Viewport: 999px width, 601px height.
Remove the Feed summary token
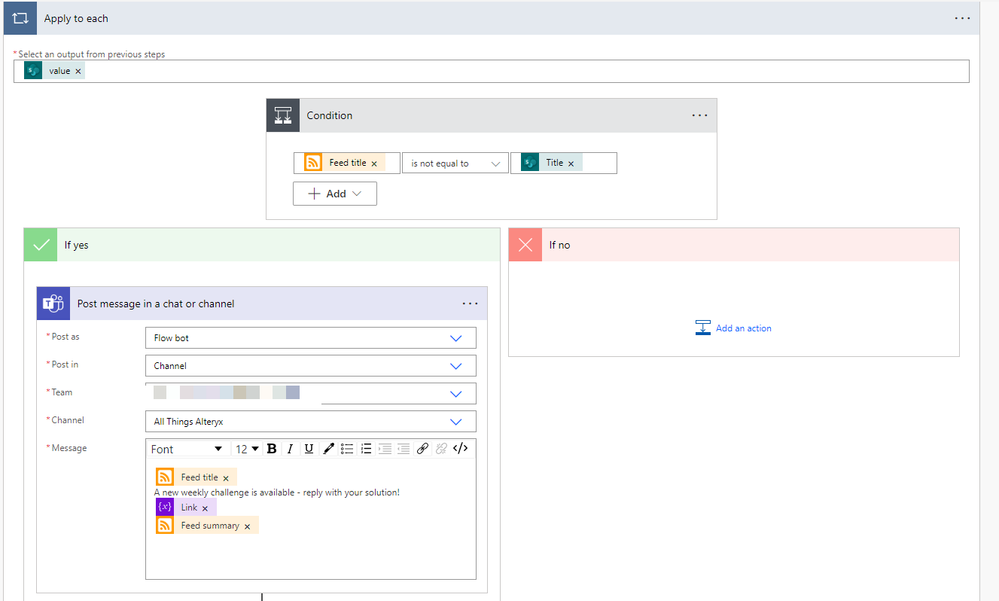tap(247, 526)
